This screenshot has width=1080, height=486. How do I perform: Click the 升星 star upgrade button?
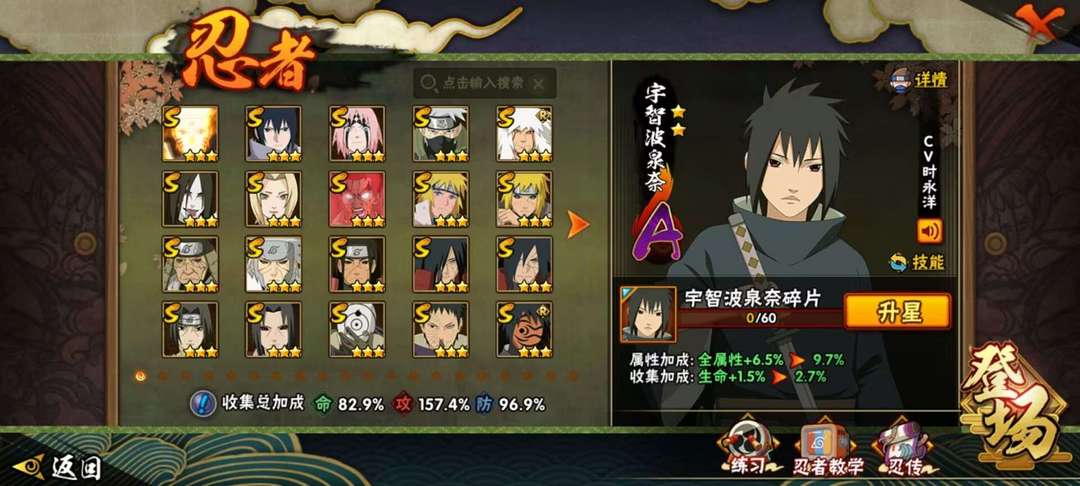pos(897,312)
